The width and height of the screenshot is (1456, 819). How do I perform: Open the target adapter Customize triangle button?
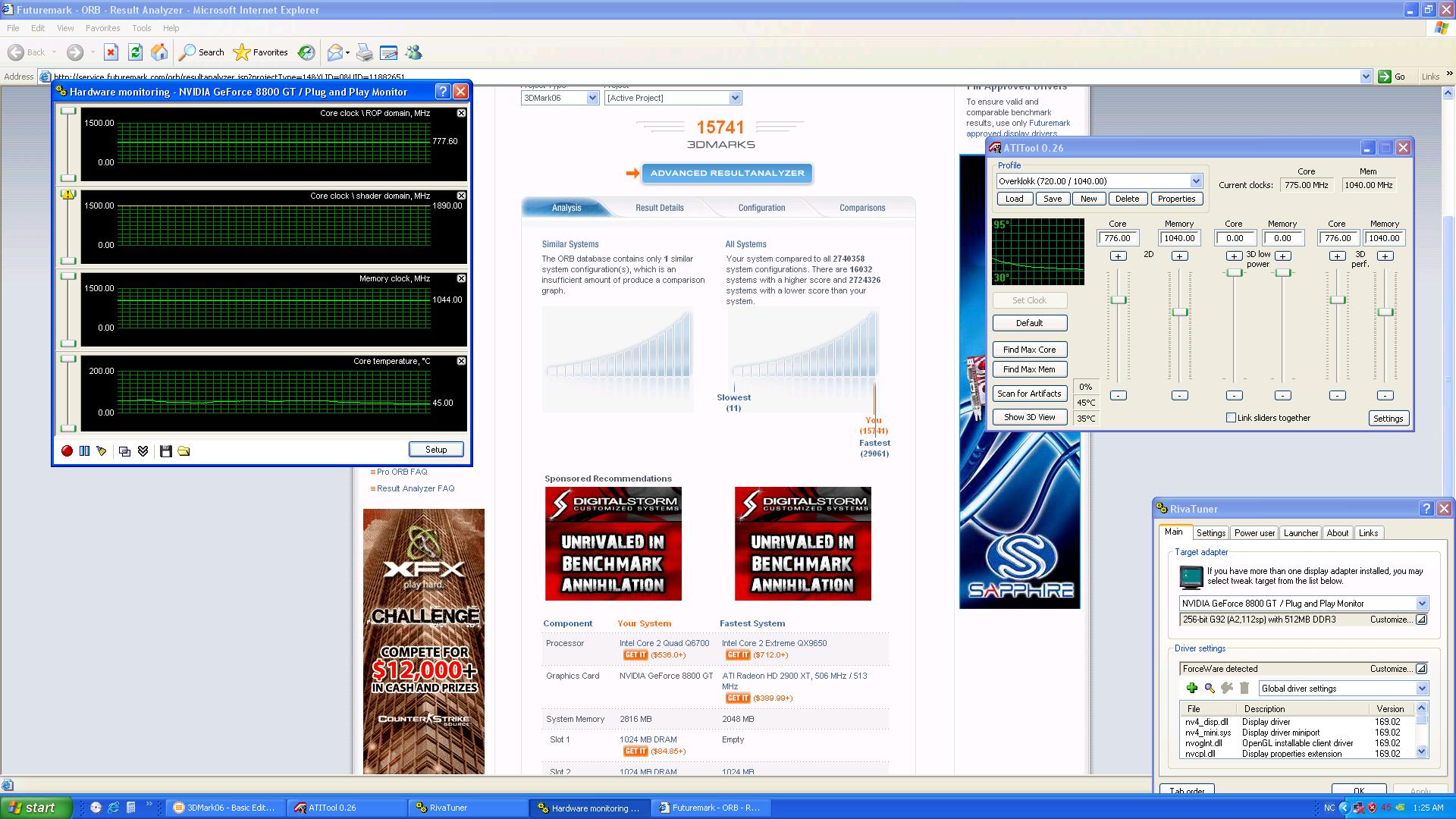1421,620
